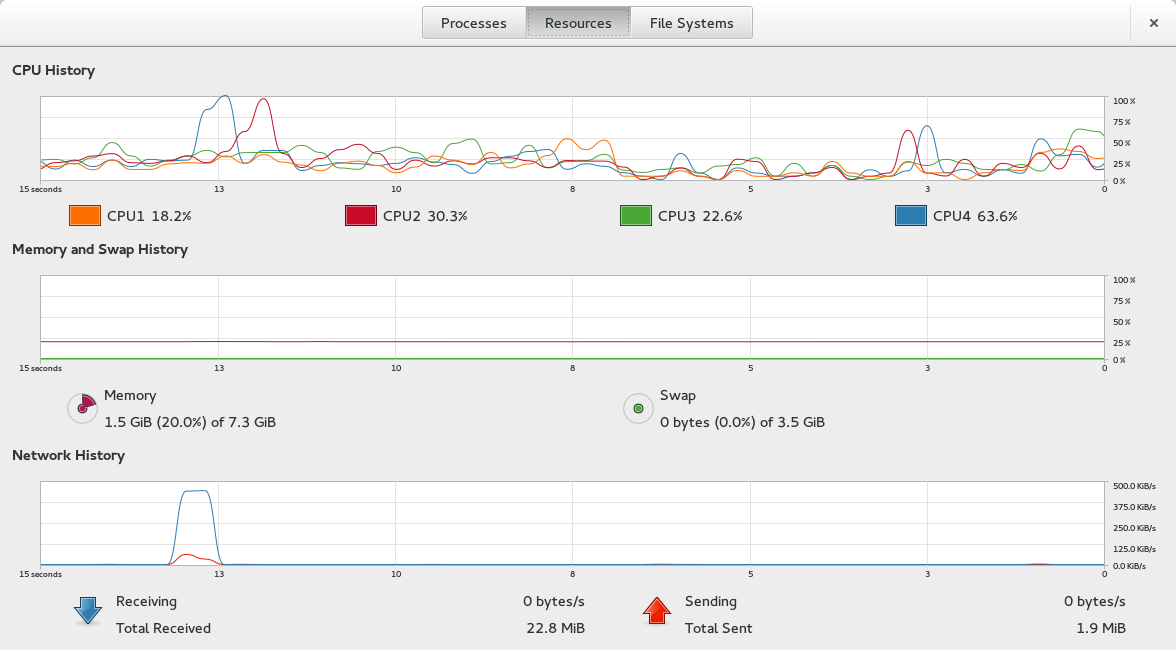This screenshot has height=650, width=1176.
Task: Click the Total Sent 1.9 MiB value
Action: (1101, 628)
